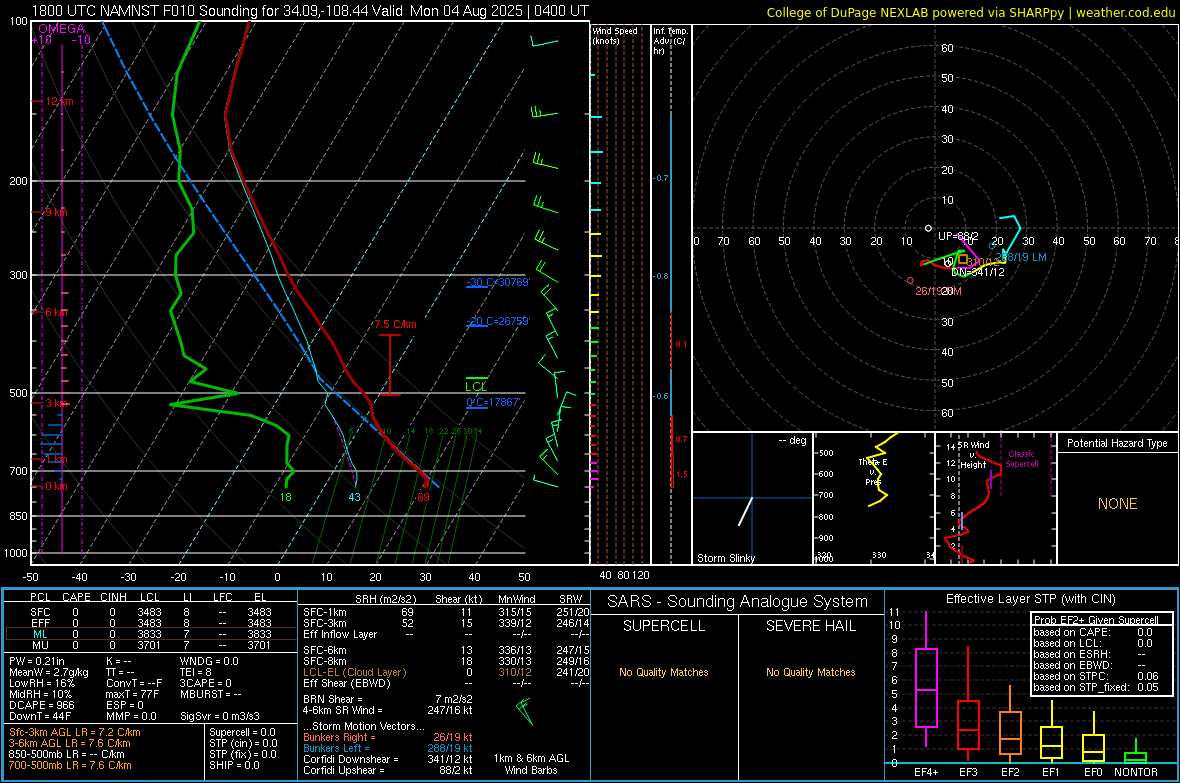The image size is (1180, 783).
Task: Select the Classic Supercell label
Action: click(x=1021, y=459)
